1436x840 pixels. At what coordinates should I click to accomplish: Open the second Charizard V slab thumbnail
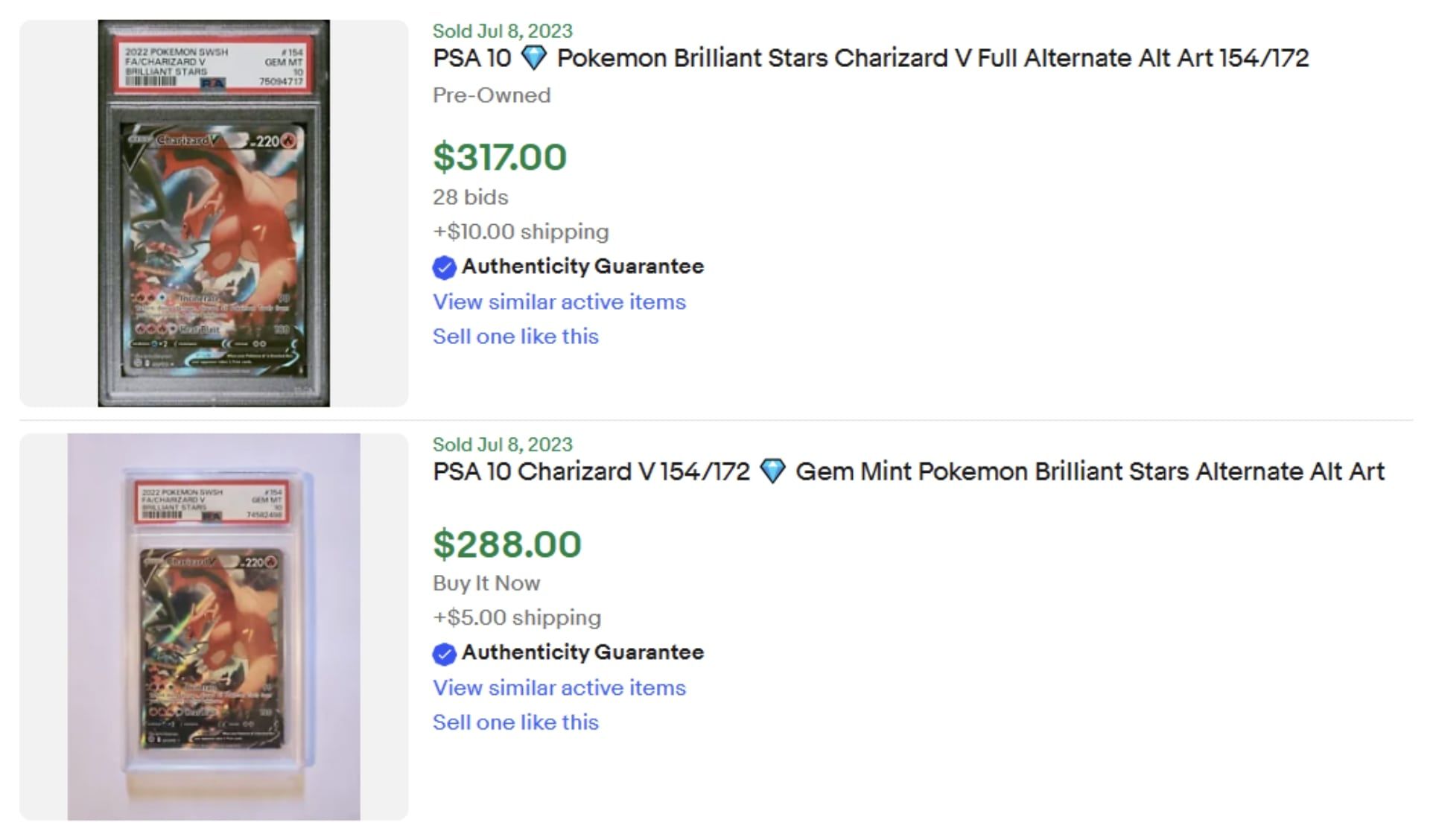pos(214,627)
